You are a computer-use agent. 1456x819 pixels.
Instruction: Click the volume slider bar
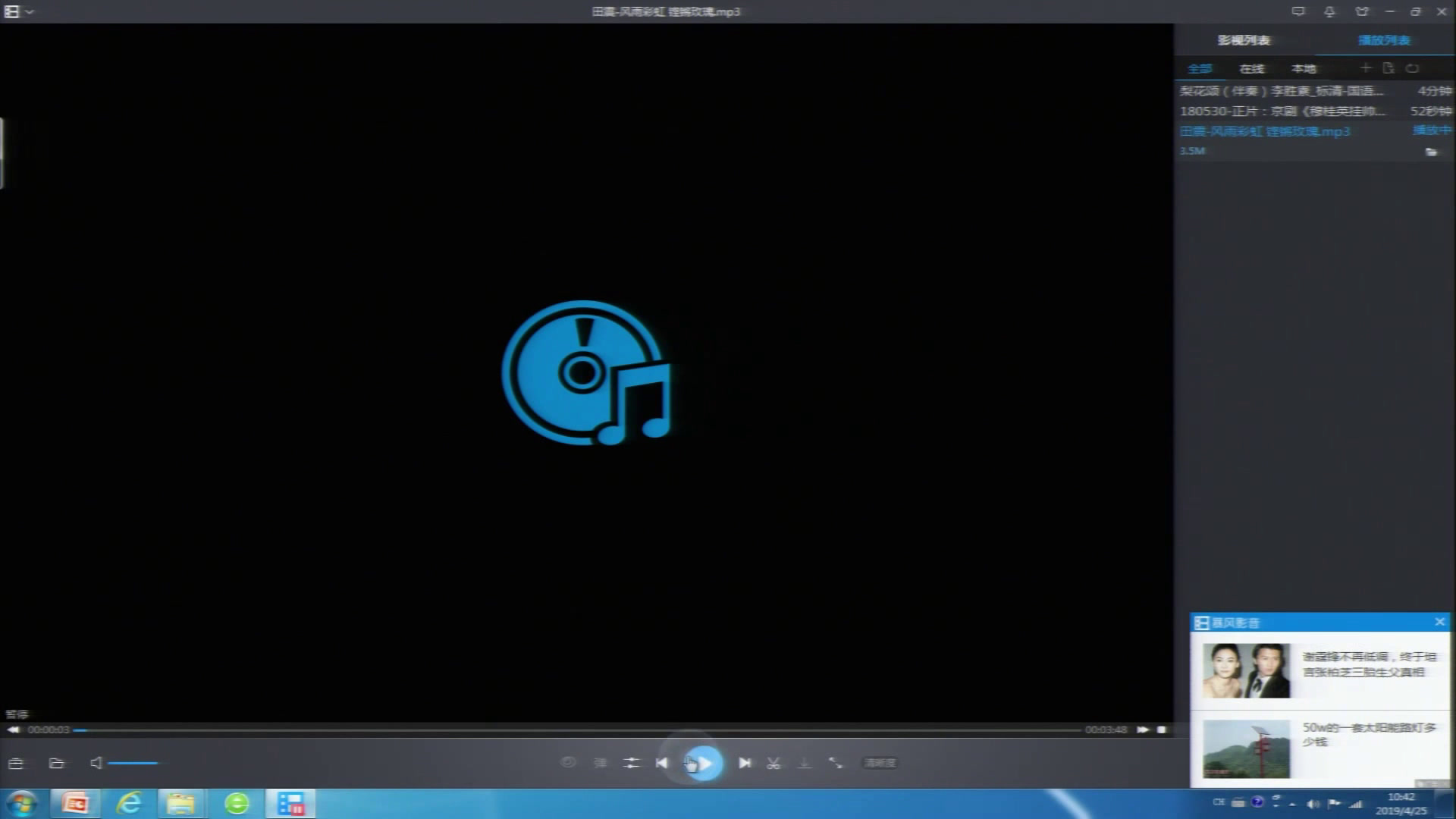tap(133, 763)
